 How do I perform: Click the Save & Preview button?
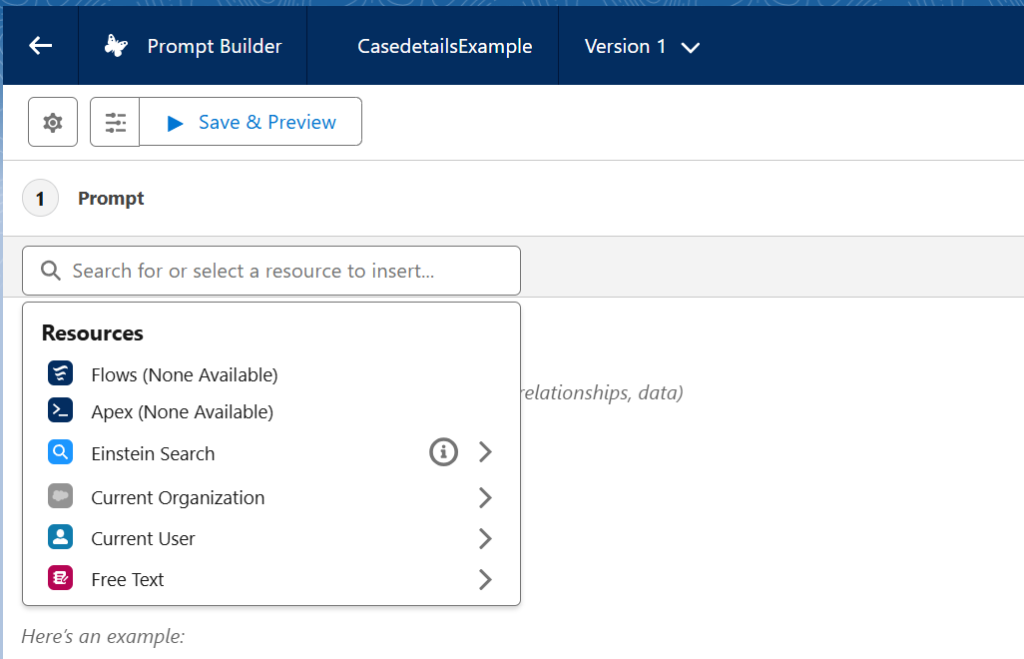pos(251,122)
